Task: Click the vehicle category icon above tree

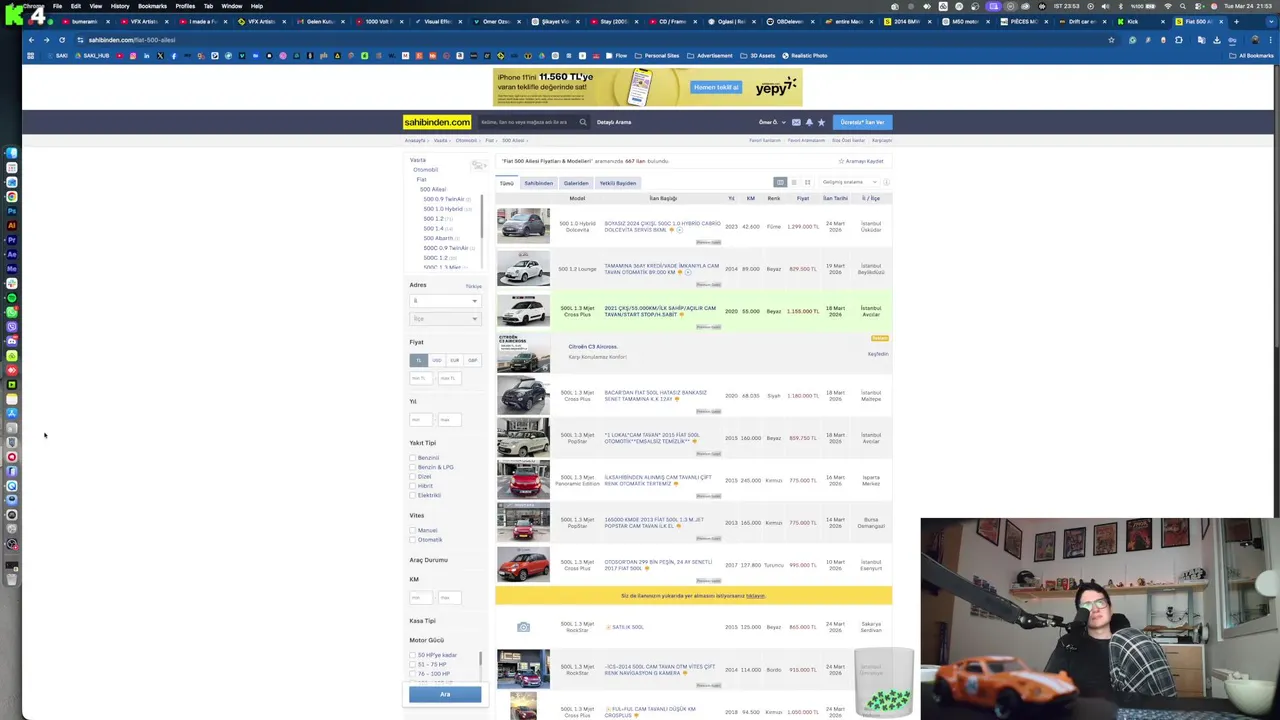Action: point(478,164)
